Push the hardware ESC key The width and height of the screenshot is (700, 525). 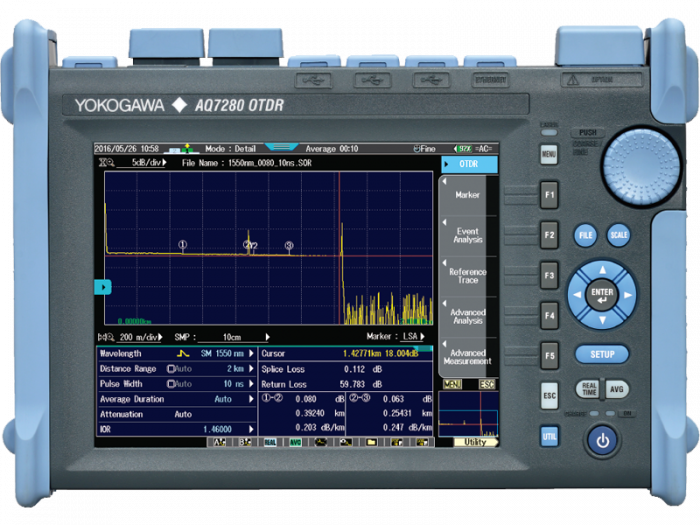point(549,396)
